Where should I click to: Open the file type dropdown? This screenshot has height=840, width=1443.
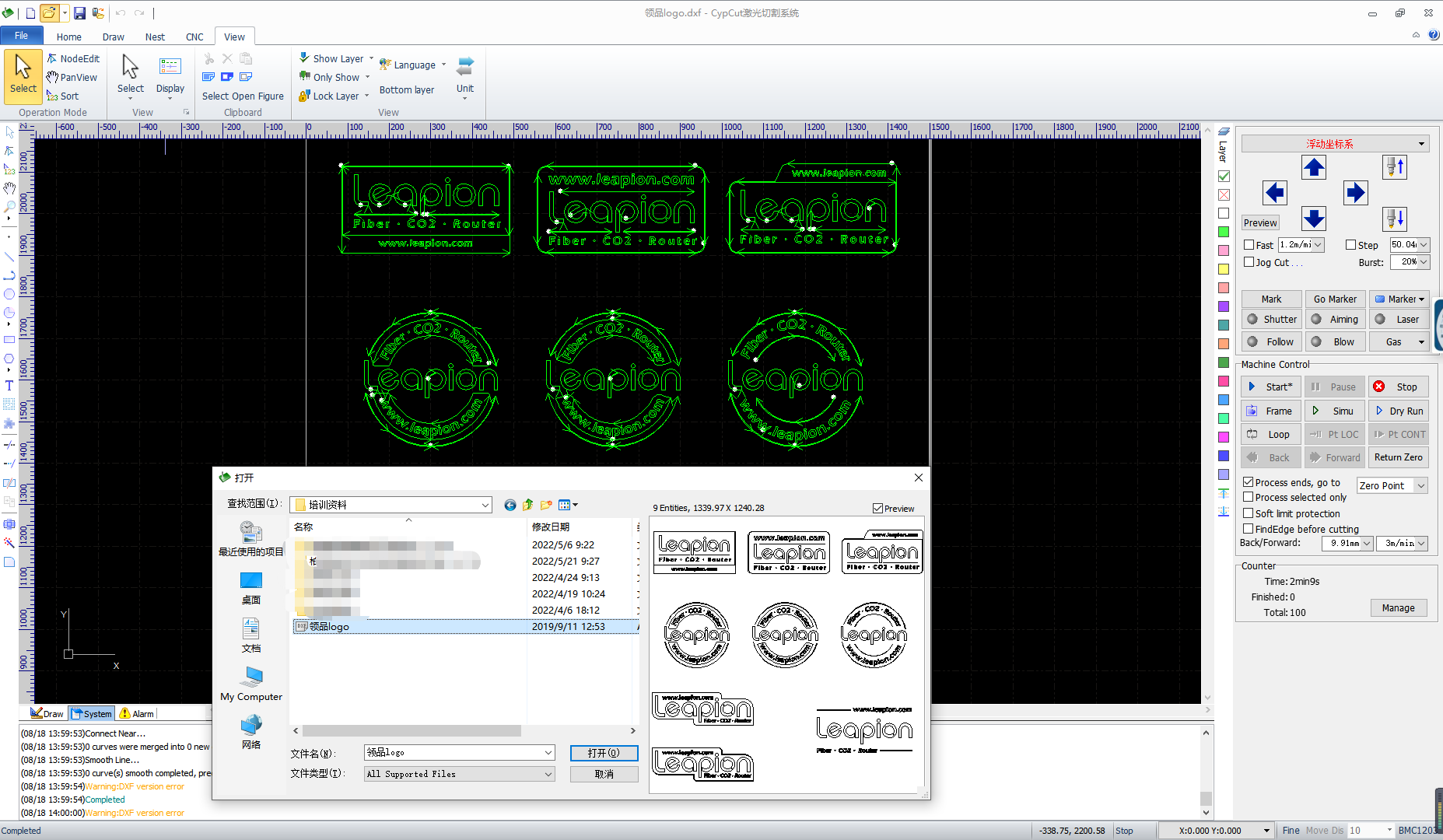click(x=548, y=774)
